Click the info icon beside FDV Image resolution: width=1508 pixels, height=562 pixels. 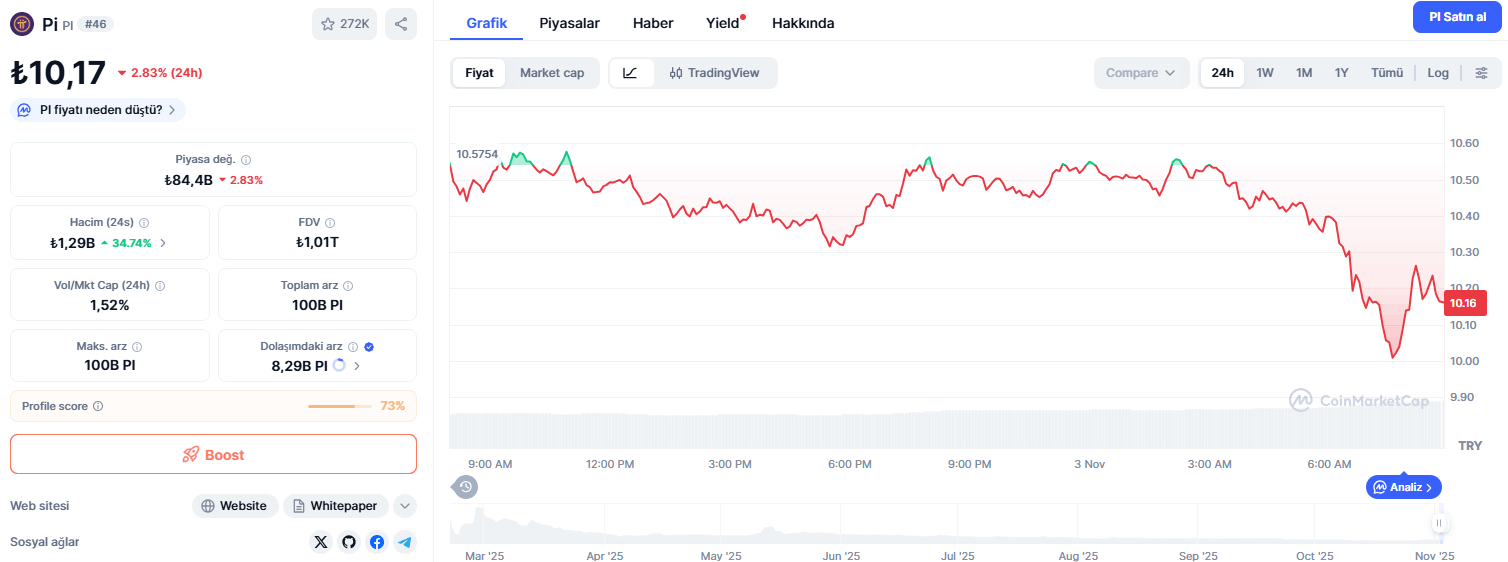330,223
